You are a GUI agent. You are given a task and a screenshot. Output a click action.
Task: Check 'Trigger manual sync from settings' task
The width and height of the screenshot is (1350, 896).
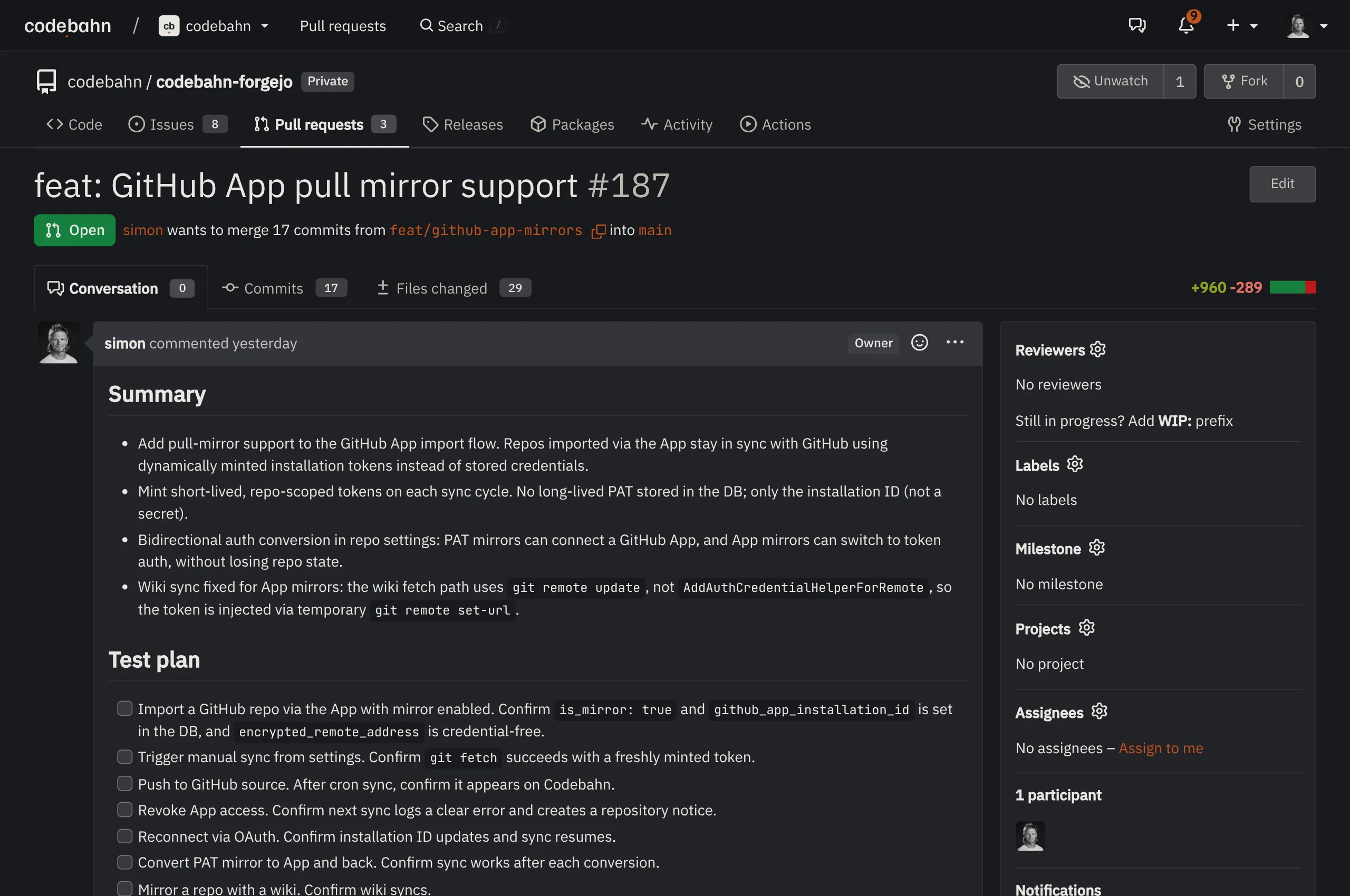[x=124, y=756]
